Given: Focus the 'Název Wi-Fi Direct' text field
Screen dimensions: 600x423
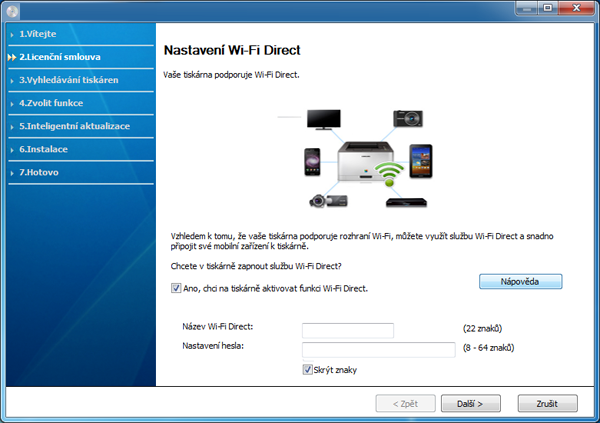Looking at the screenshot, I should (348, 330).
